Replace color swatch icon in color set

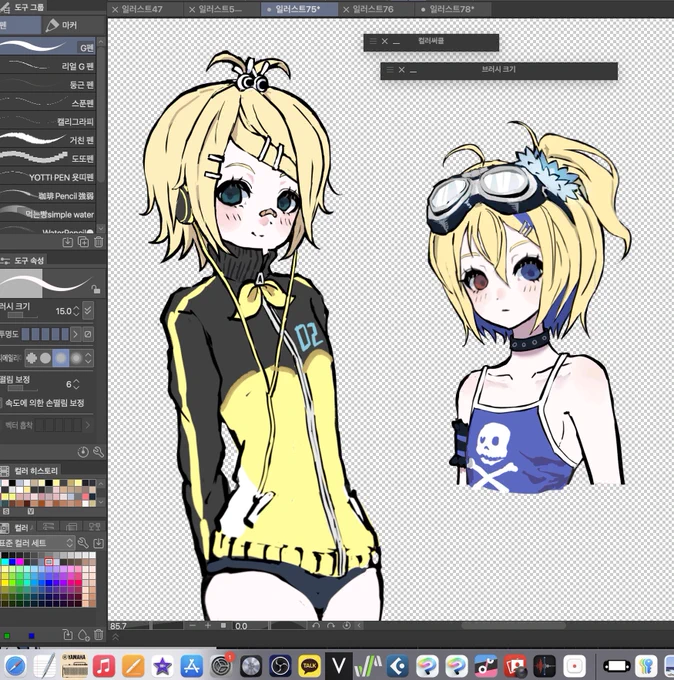[x=67, y=635]
